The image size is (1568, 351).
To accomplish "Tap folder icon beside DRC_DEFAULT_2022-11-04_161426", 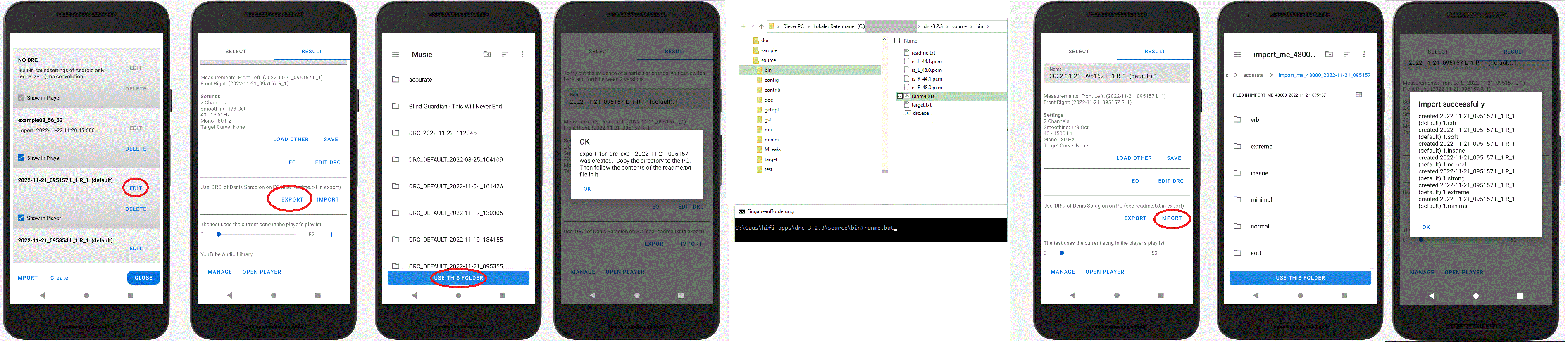I will coord(396,187).
